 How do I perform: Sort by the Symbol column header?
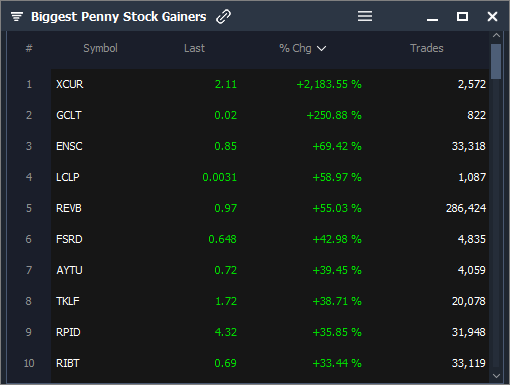click(100, 48)
